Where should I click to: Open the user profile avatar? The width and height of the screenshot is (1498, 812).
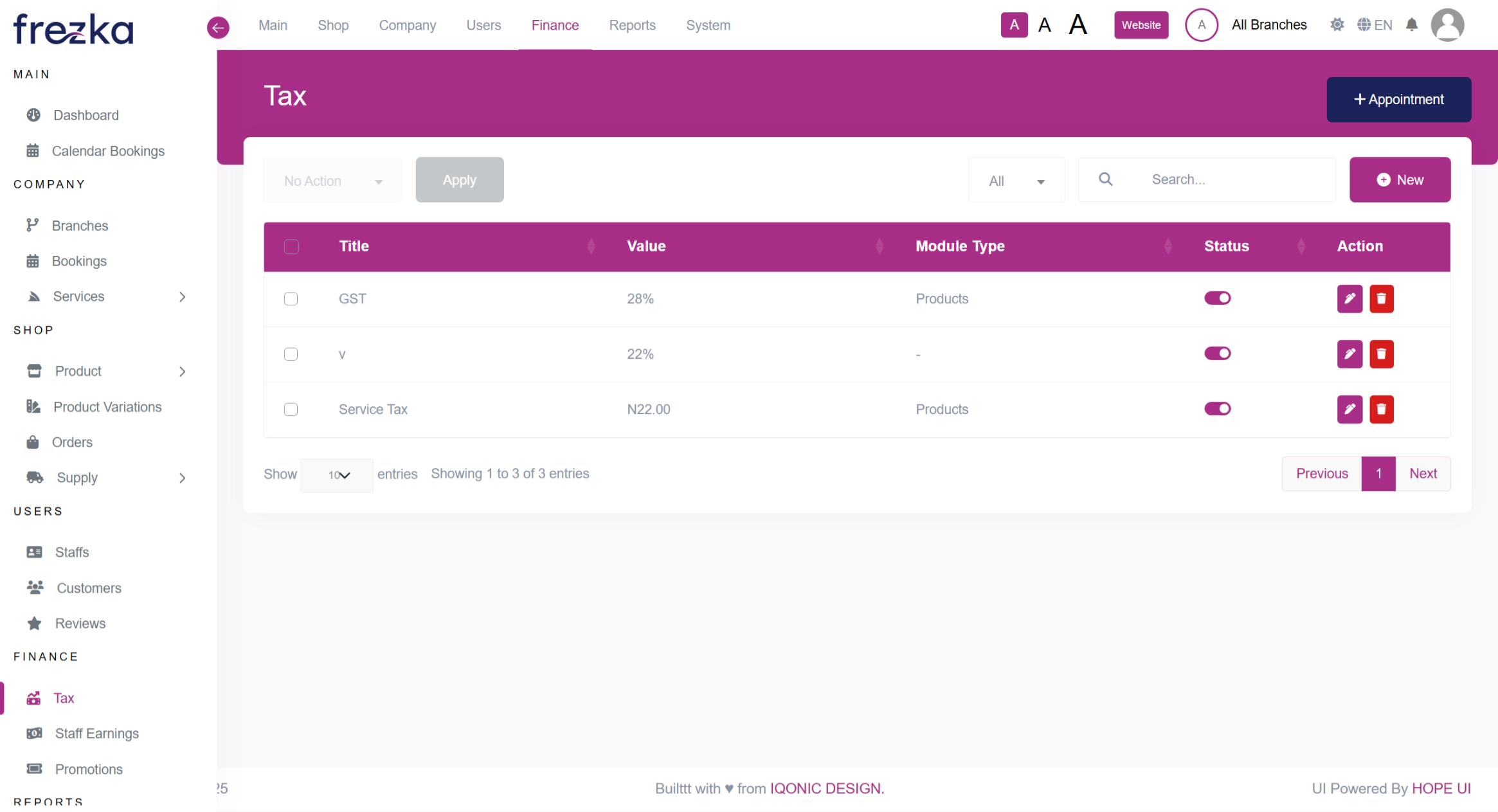[1447, 25]
